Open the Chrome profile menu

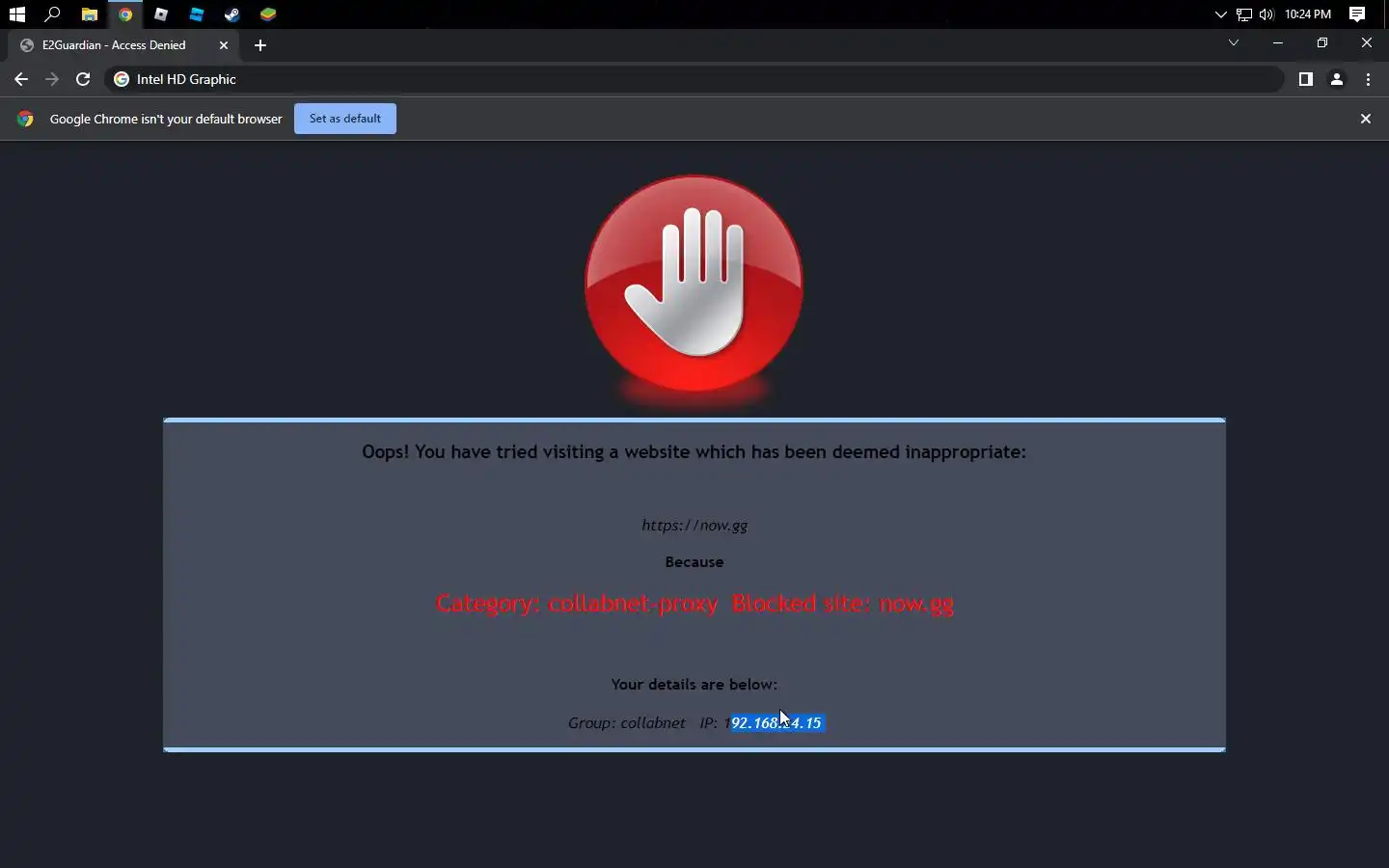click(1337, 79)
